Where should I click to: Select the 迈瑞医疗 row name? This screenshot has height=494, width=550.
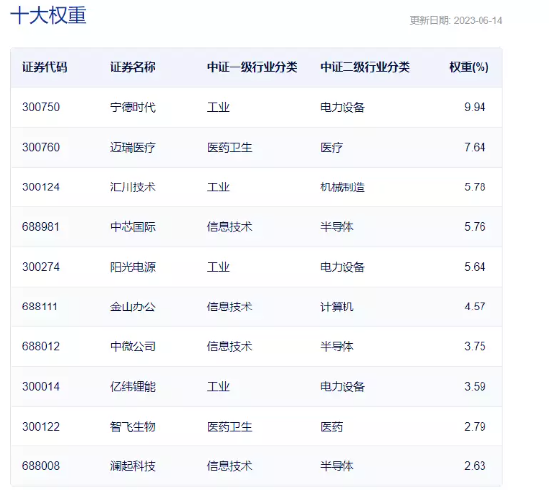coord(133,147)
